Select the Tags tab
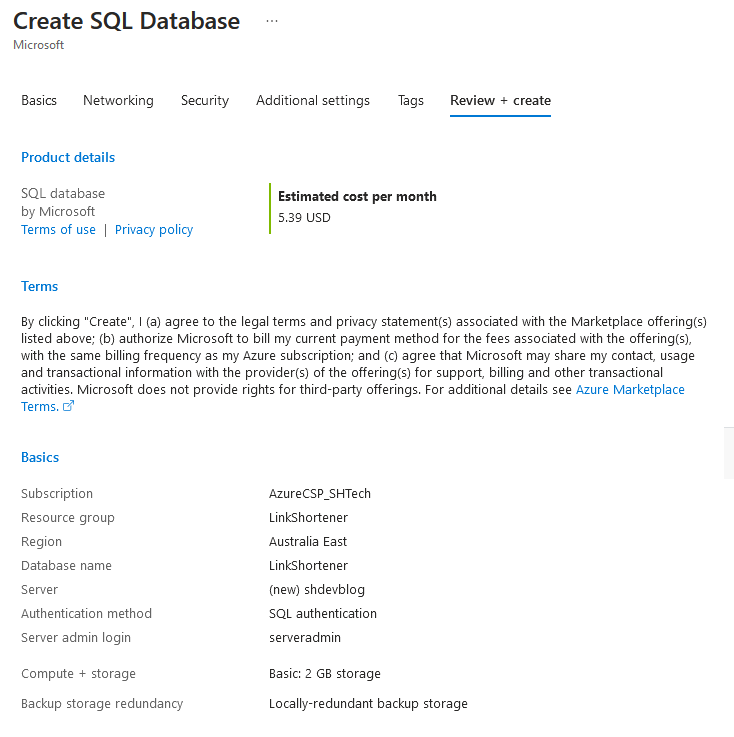Image resolution: width=734 pixels, height=737 pixels. 411,100
